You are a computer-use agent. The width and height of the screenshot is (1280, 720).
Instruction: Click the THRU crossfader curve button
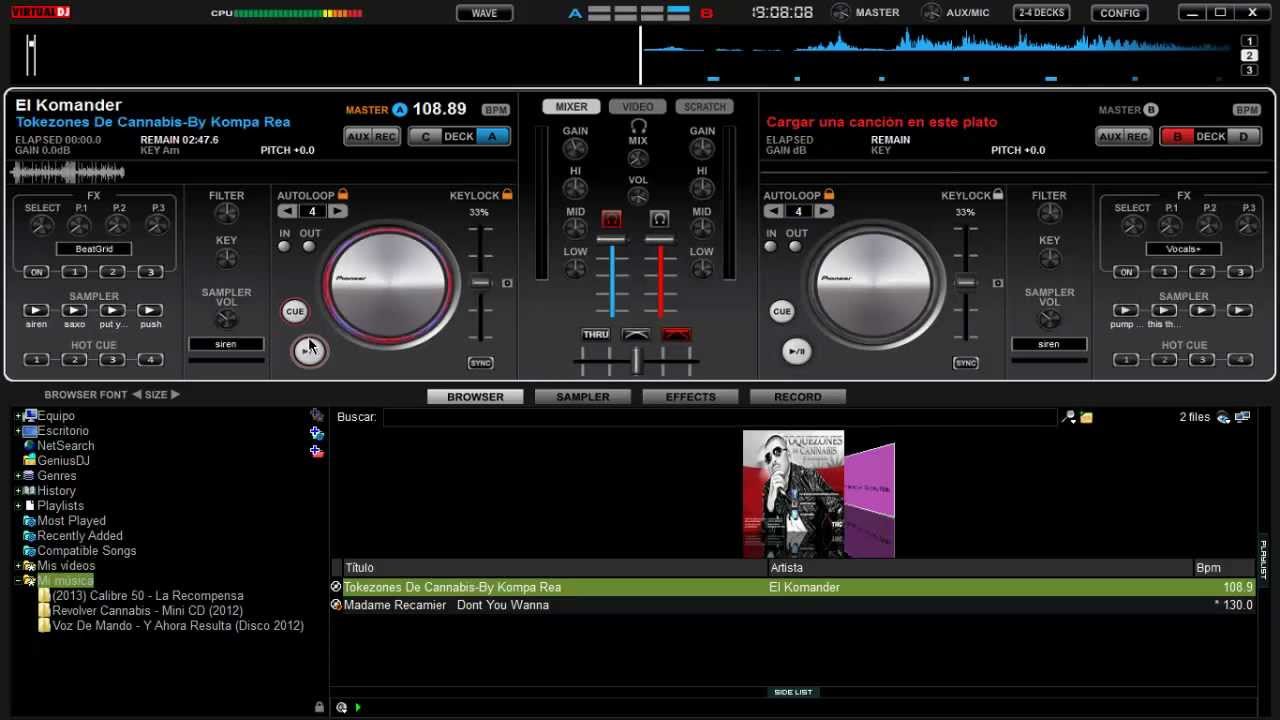click(x=596, y=334)
